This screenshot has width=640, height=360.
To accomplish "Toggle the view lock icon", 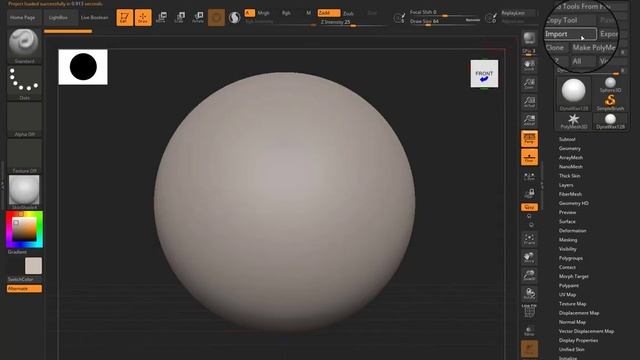I will point(529,193).
